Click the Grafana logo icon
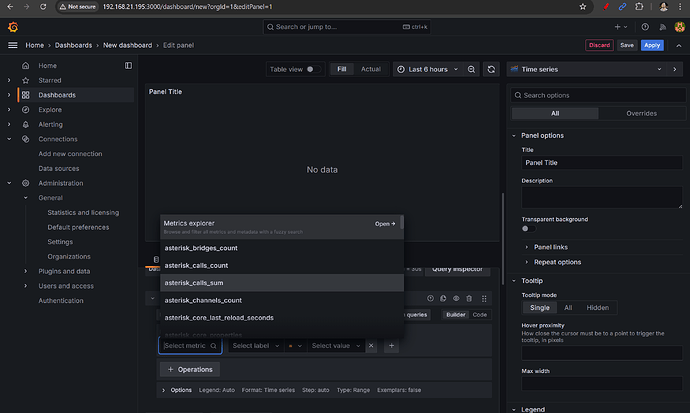 point(13,27)
